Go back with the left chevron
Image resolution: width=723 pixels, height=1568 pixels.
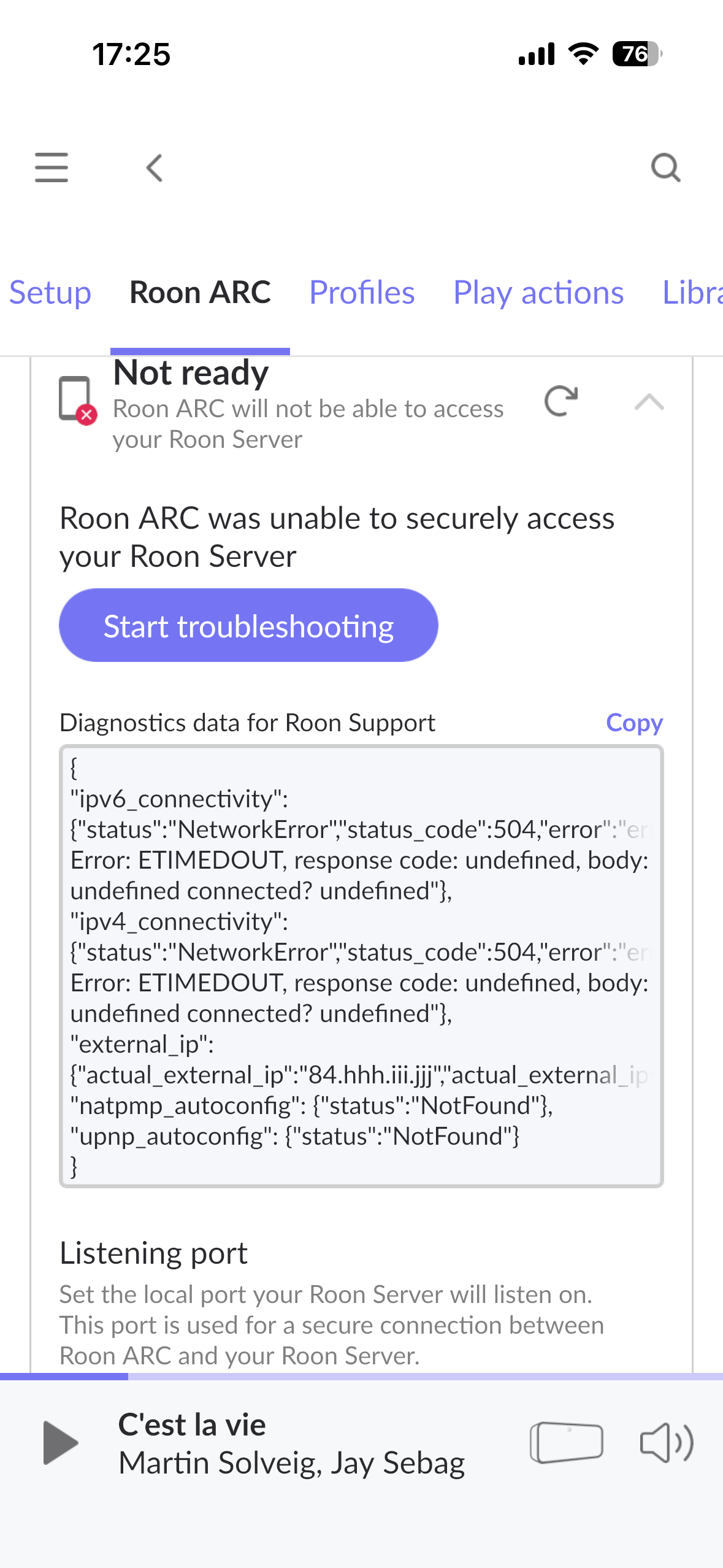coord(155,167)
